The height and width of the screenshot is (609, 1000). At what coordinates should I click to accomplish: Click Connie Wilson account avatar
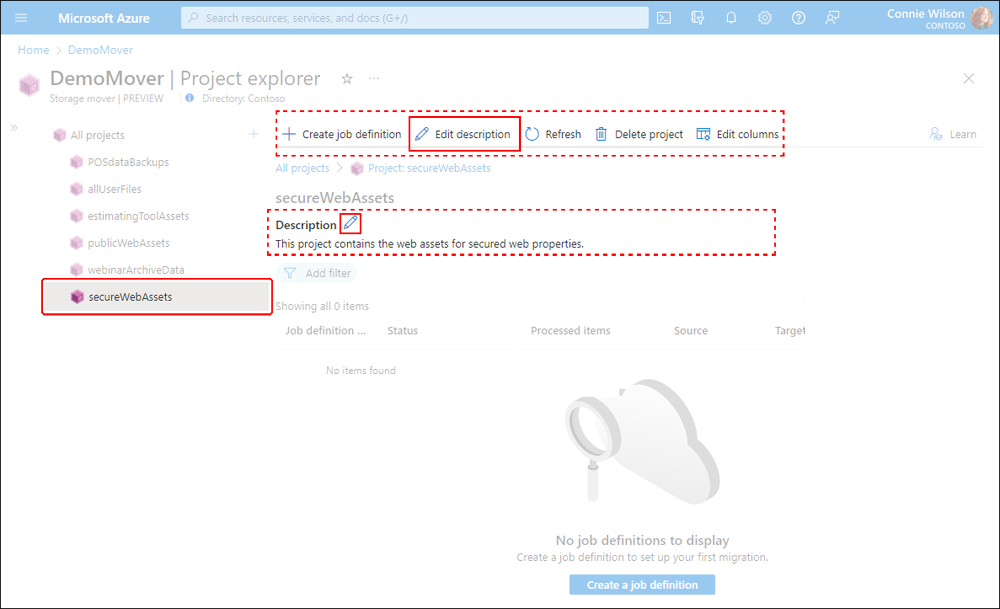click(981, 18)
